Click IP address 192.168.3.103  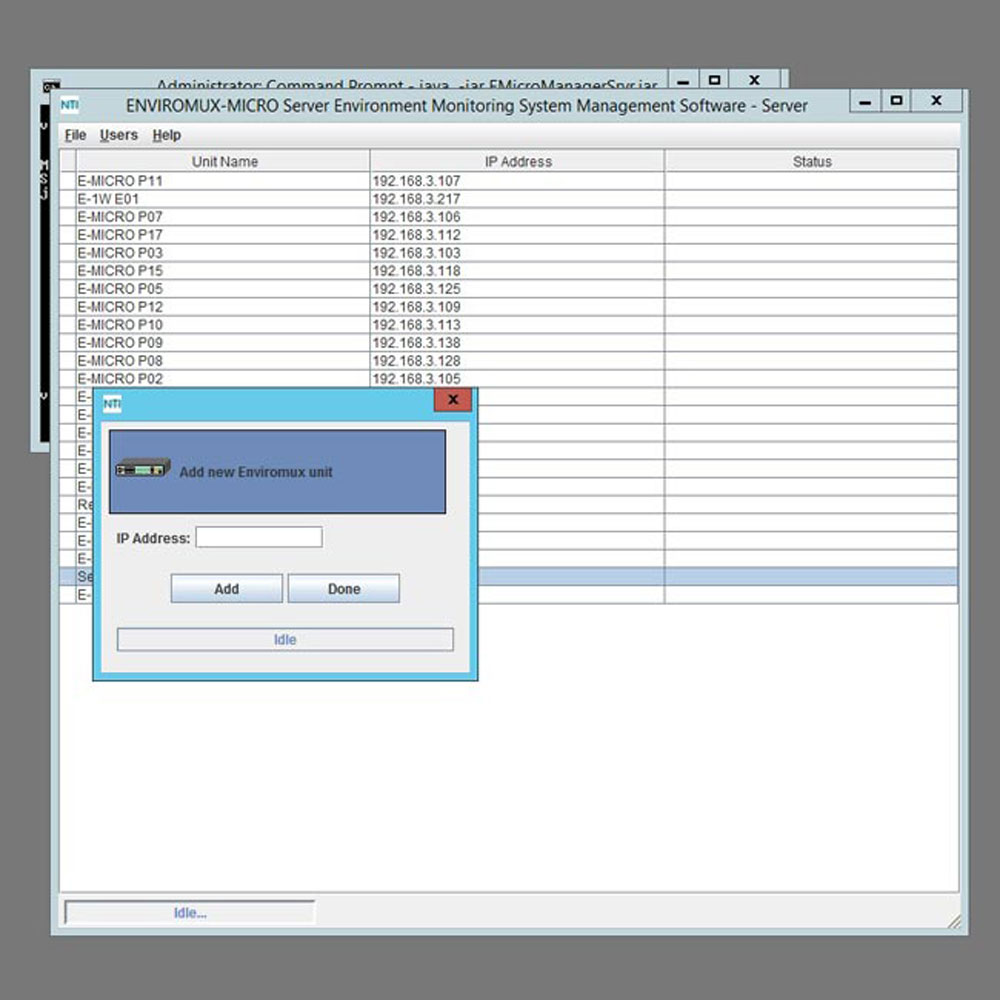pos(416,253)
